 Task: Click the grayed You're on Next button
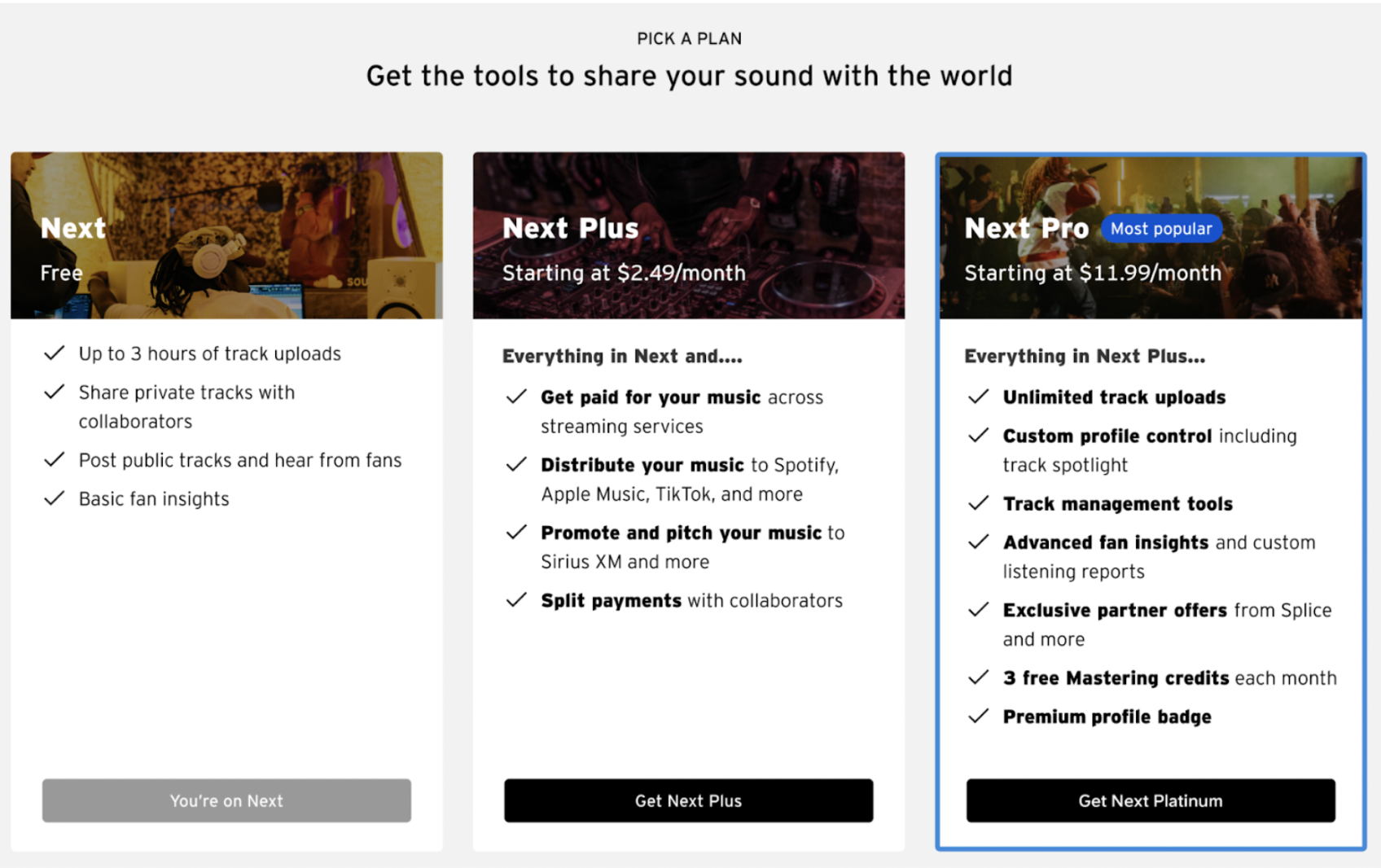(x=226, y=800)
